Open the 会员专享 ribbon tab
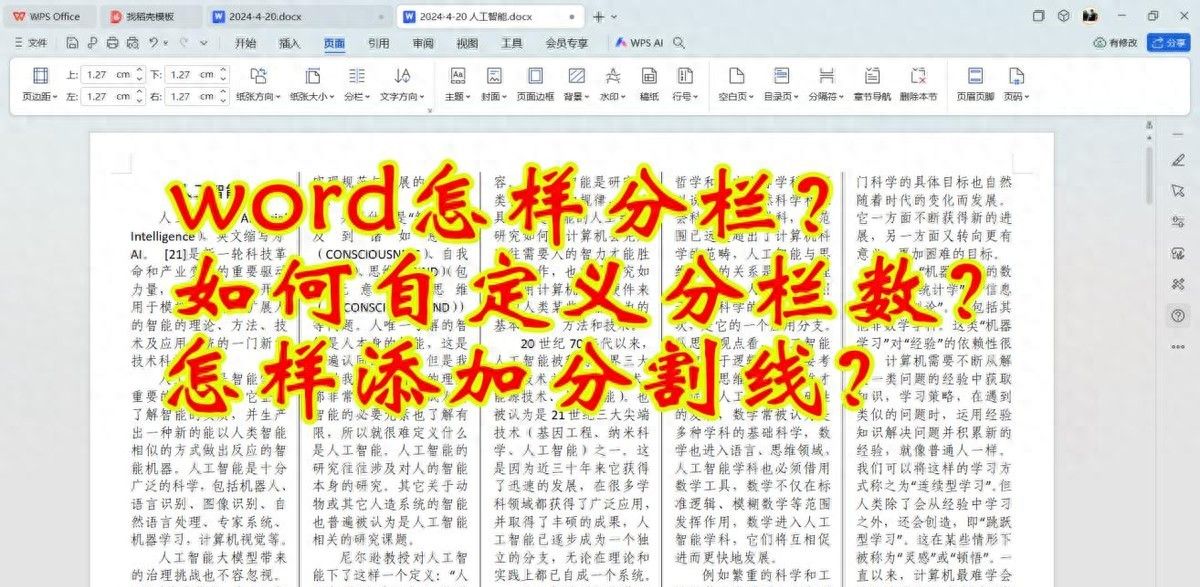1200x587 pixels. click(x=567, y=43)
